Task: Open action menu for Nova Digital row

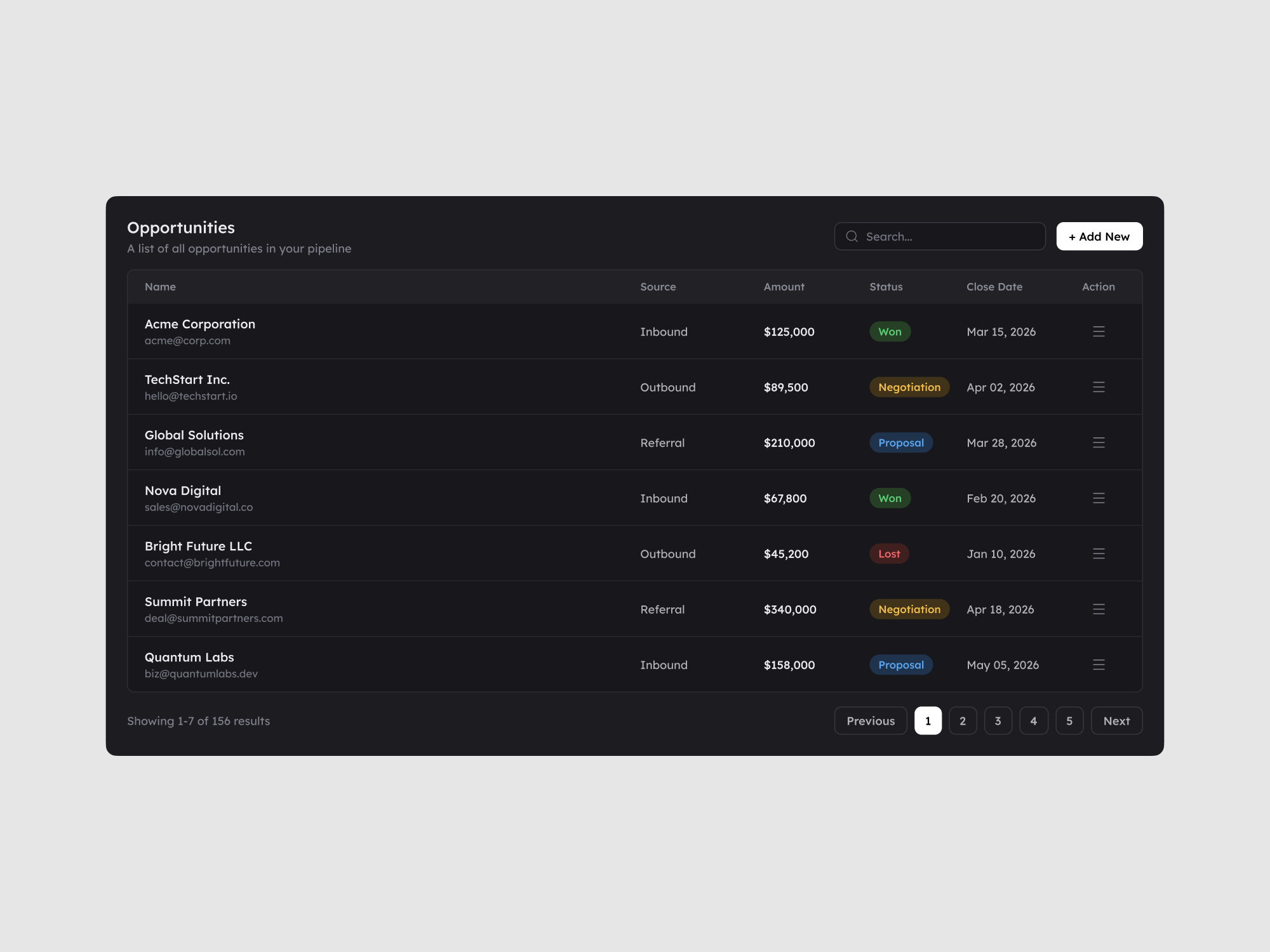Action: pos(1099,498)
